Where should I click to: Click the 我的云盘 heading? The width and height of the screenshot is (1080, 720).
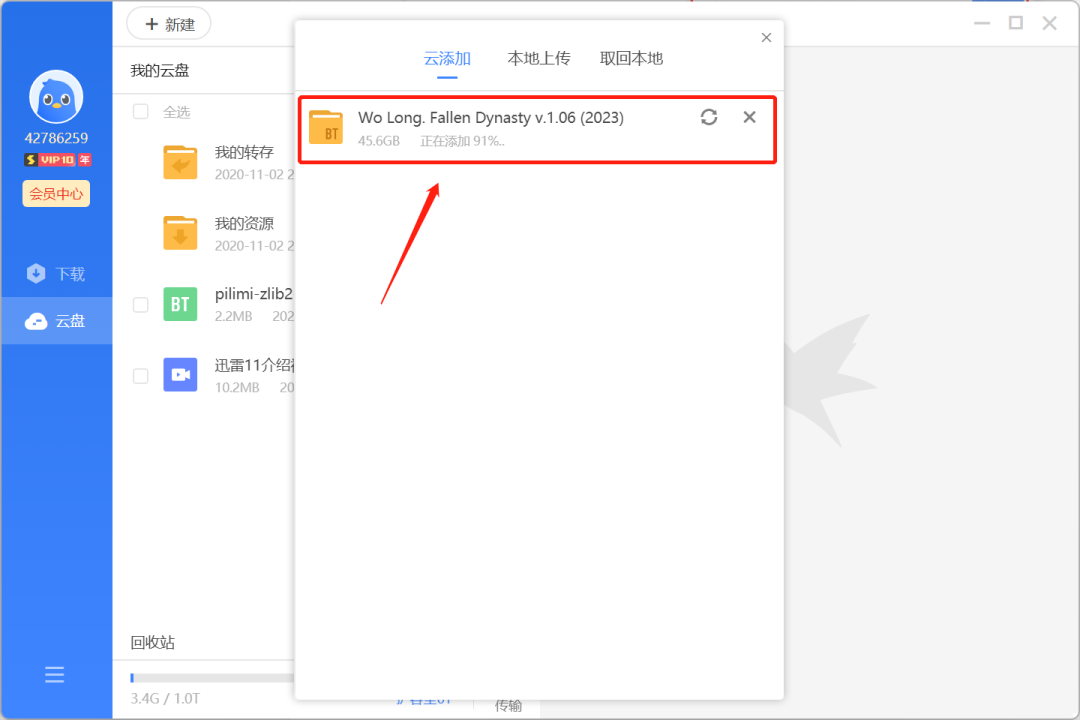[160, 71]
